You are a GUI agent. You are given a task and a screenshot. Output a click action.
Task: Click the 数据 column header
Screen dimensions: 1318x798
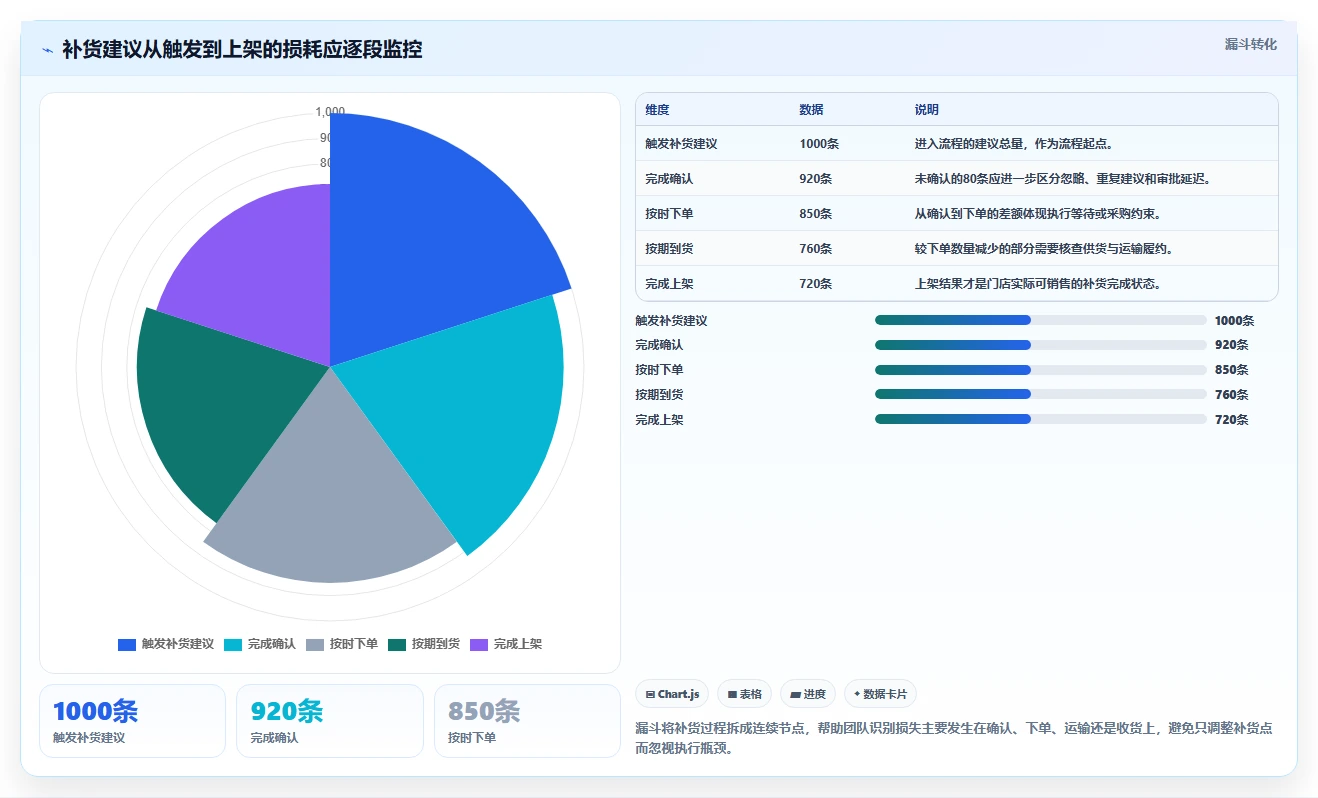point(811,110)
